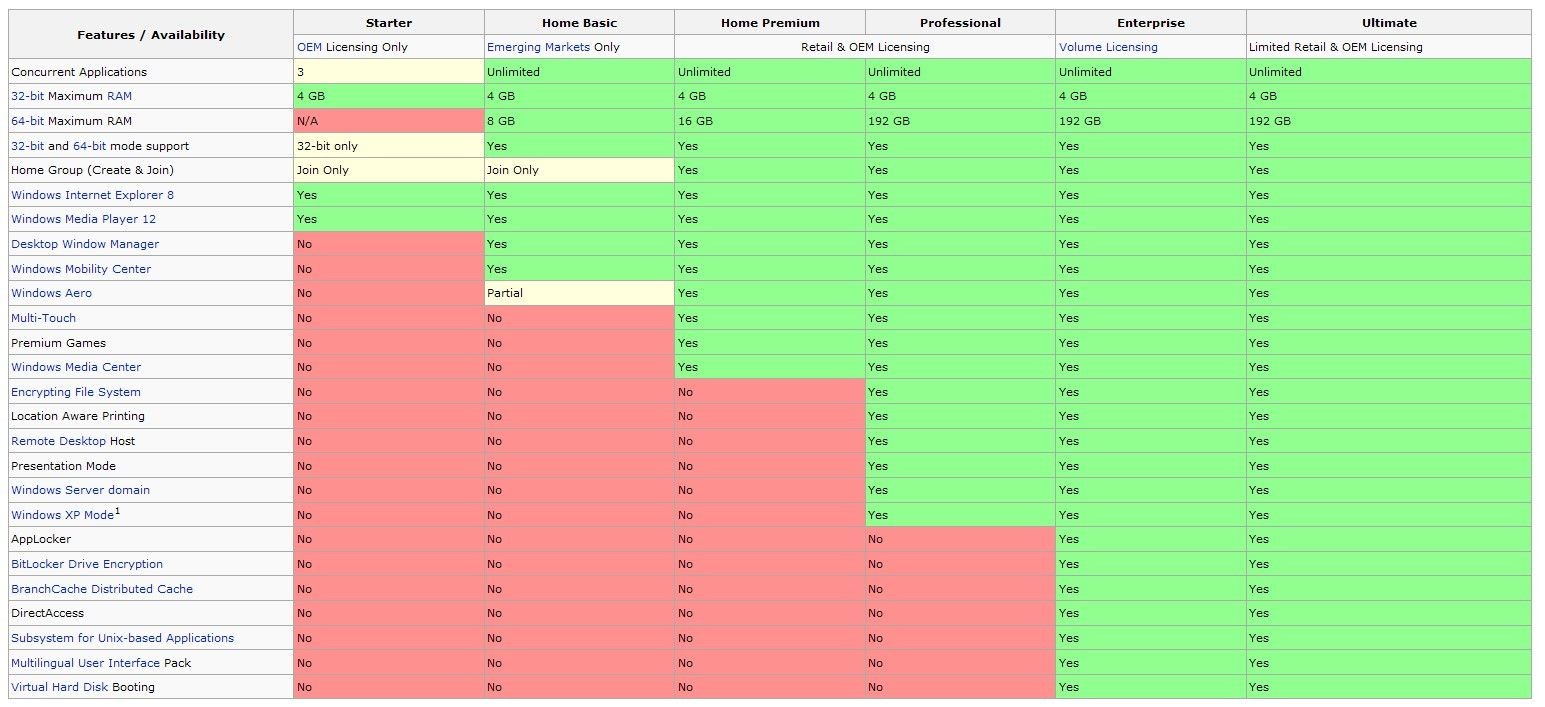The height and width of the screenshot is (707, 1545).
Task: Go to the Desktop Window Manager link
Action: (85, 244)
